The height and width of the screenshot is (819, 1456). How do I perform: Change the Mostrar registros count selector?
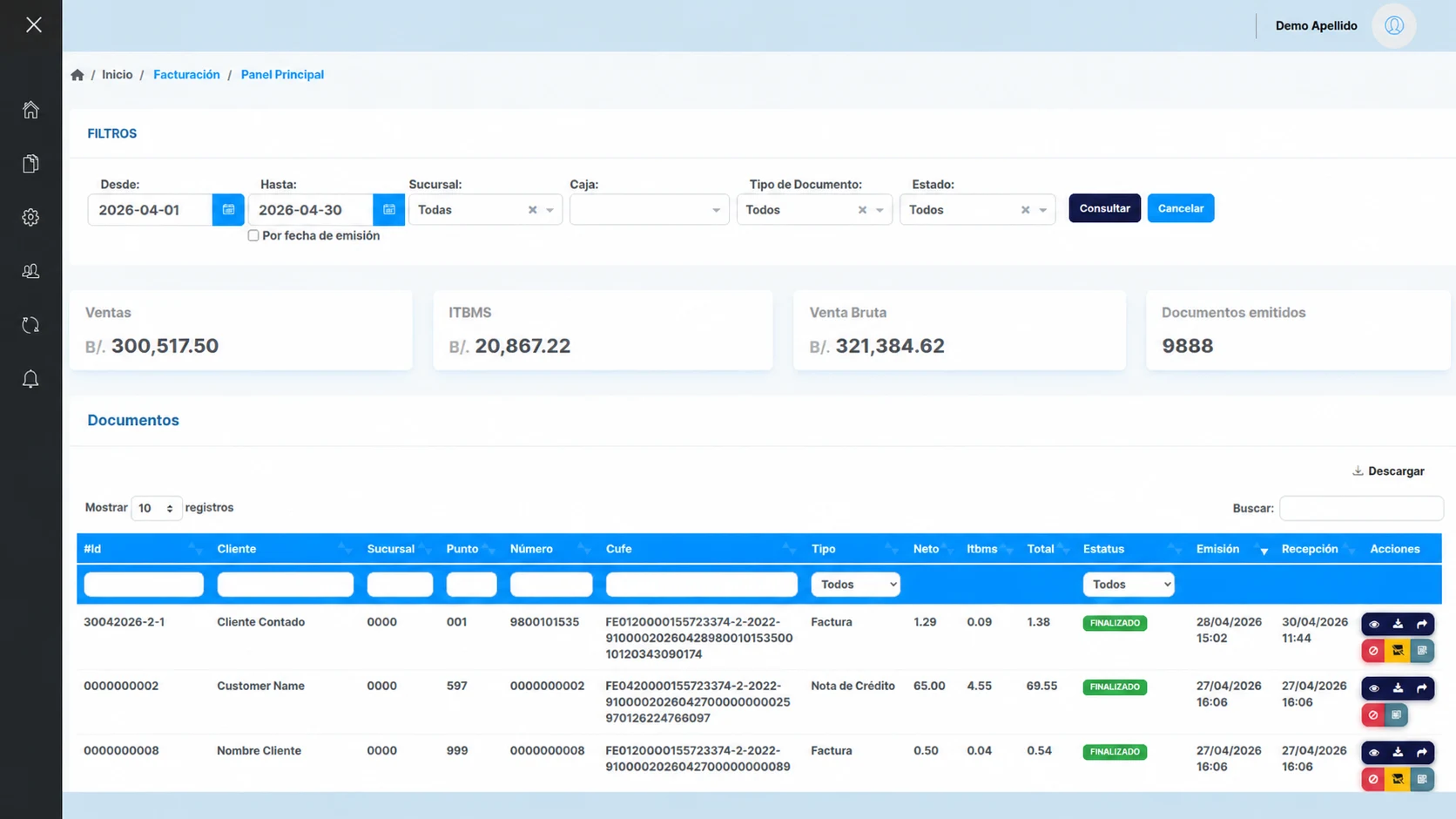156,508
